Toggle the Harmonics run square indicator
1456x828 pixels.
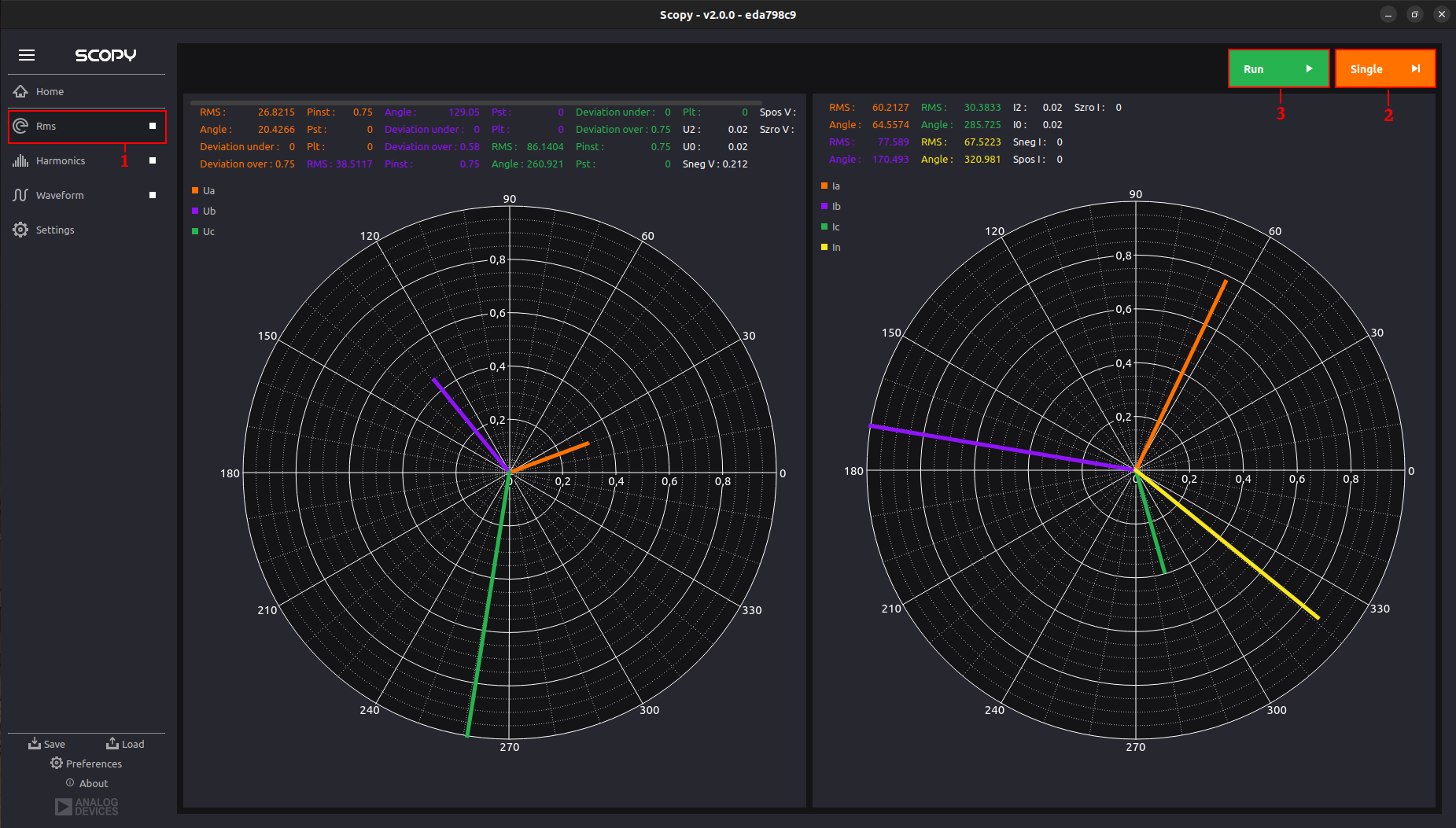tap(153, 160)
